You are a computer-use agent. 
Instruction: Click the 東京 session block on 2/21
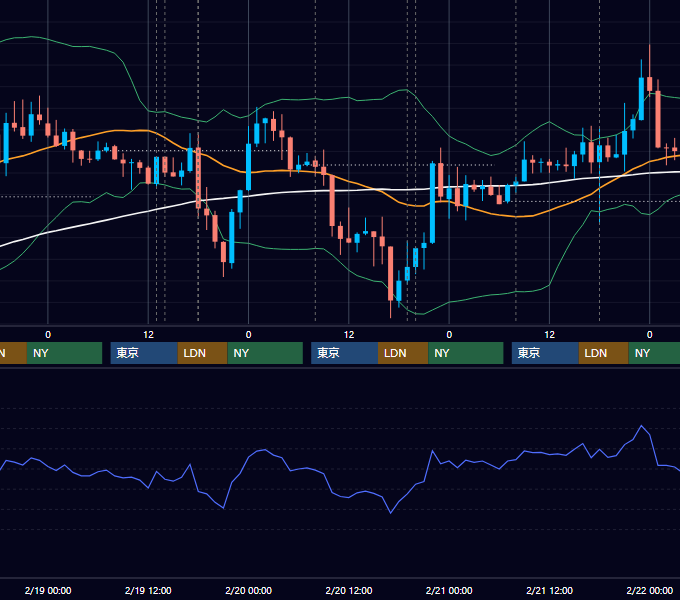[545, 353]
